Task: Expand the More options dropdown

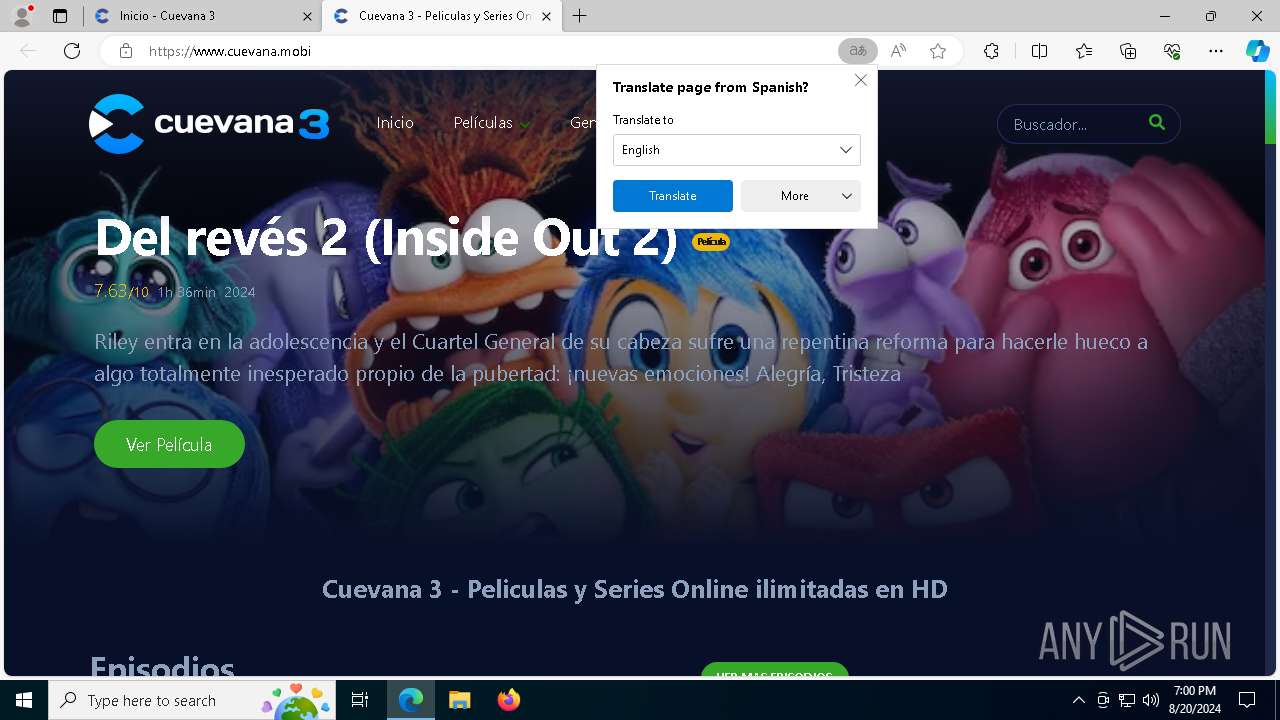Action: [801, 196]
